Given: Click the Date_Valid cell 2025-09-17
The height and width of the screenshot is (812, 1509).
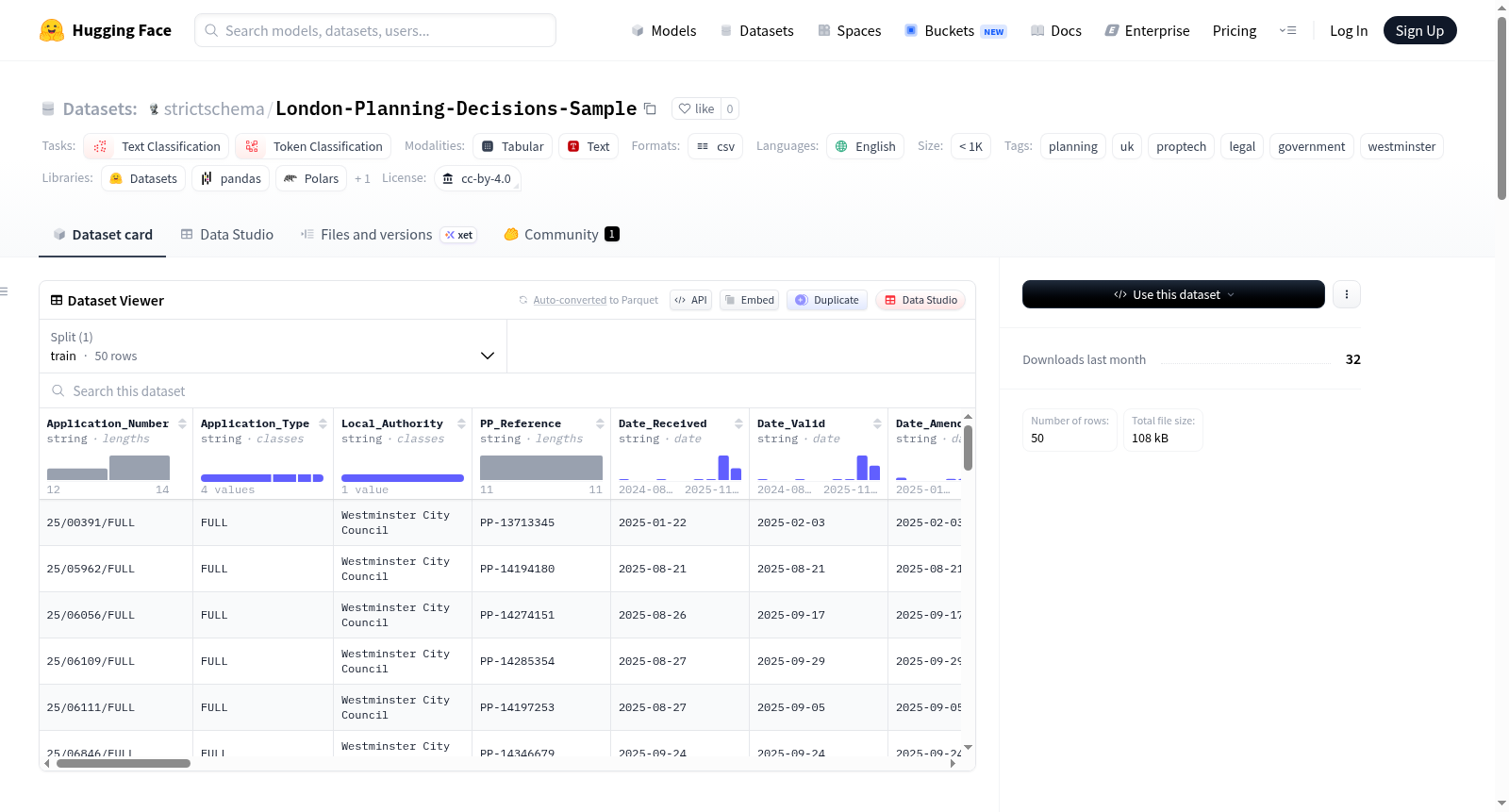Looking at the screenshot, I should pyautogui.click(x=818, y=615).
